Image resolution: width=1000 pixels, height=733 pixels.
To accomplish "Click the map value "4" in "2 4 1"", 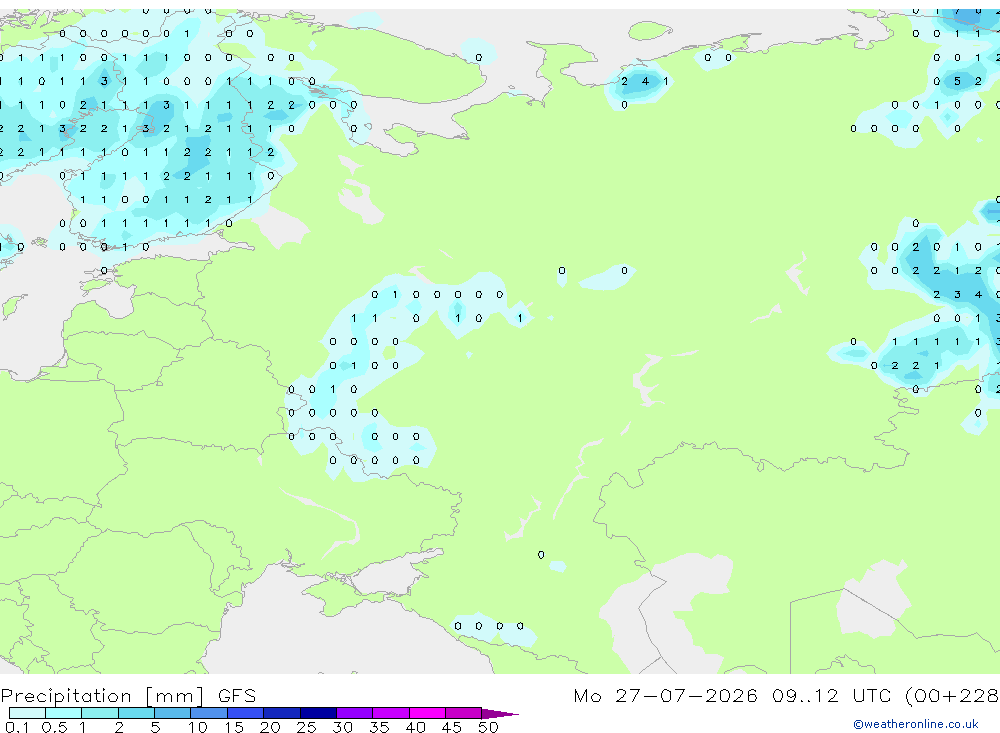I will point(645,81).
